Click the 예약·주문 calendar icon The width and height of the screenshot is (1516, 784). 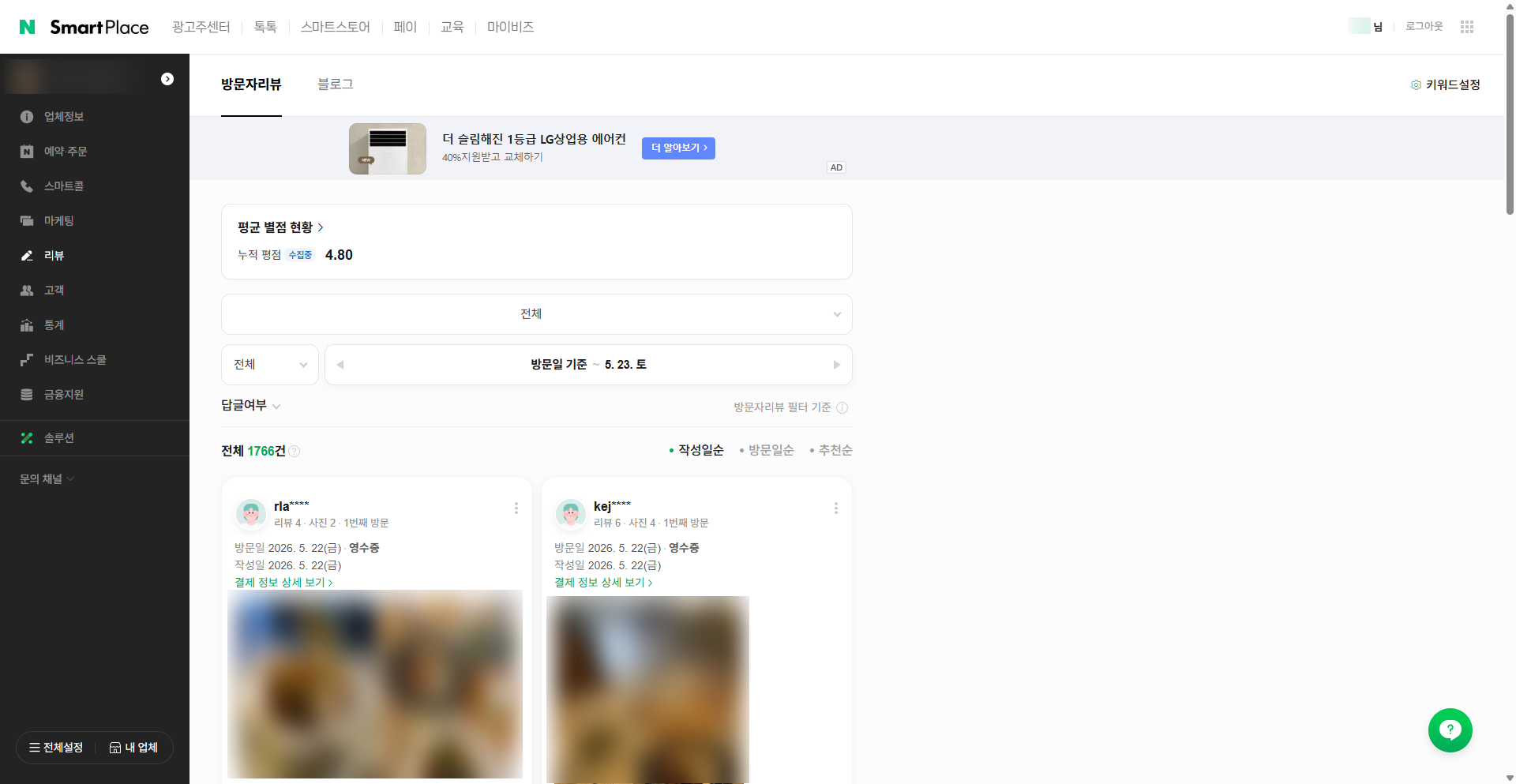[27, 152]
